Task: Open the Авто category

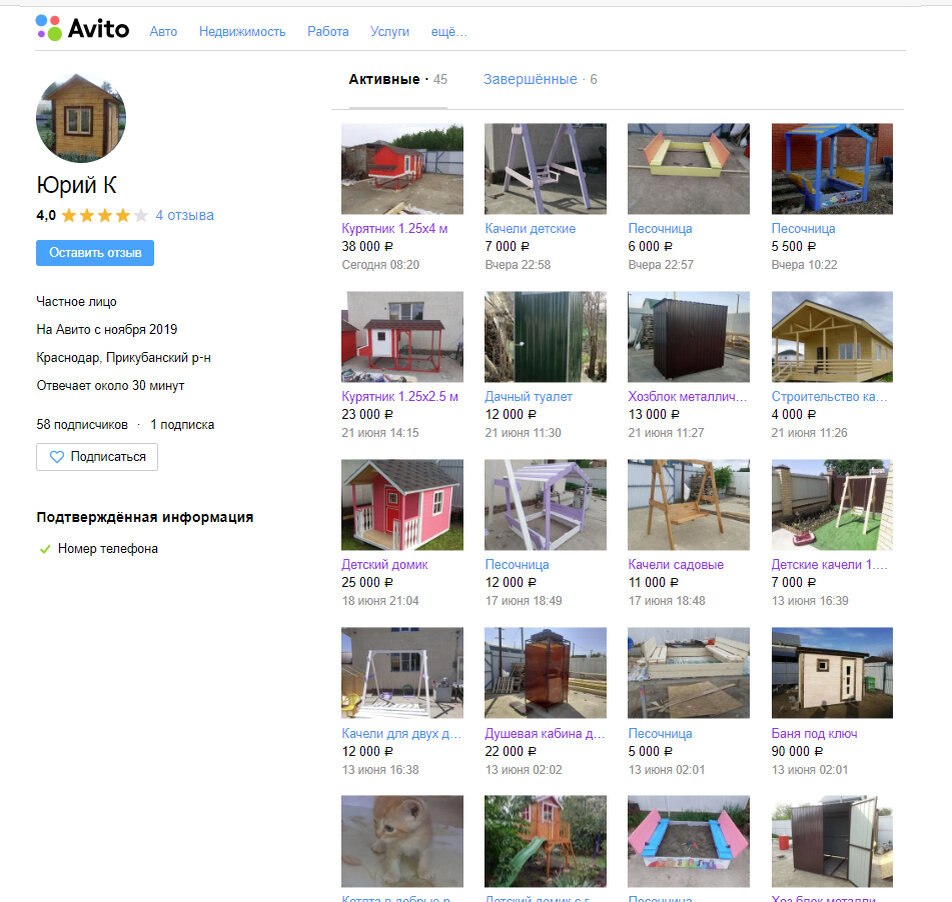Action: [x=163, y=32]
